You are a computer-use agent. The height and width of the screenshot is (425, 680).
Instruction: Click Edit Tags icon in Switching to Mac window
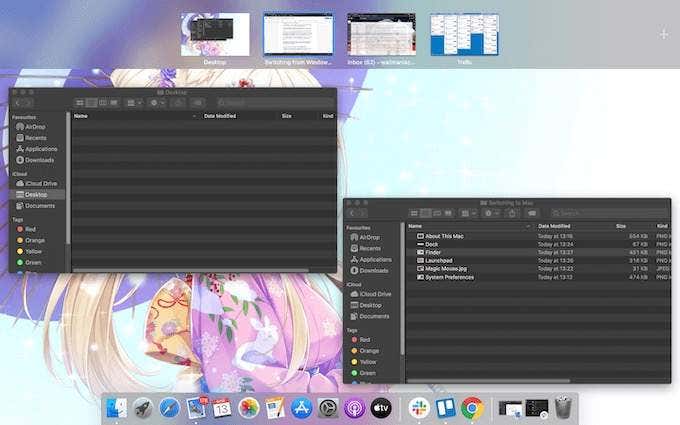tap(532, 213)
